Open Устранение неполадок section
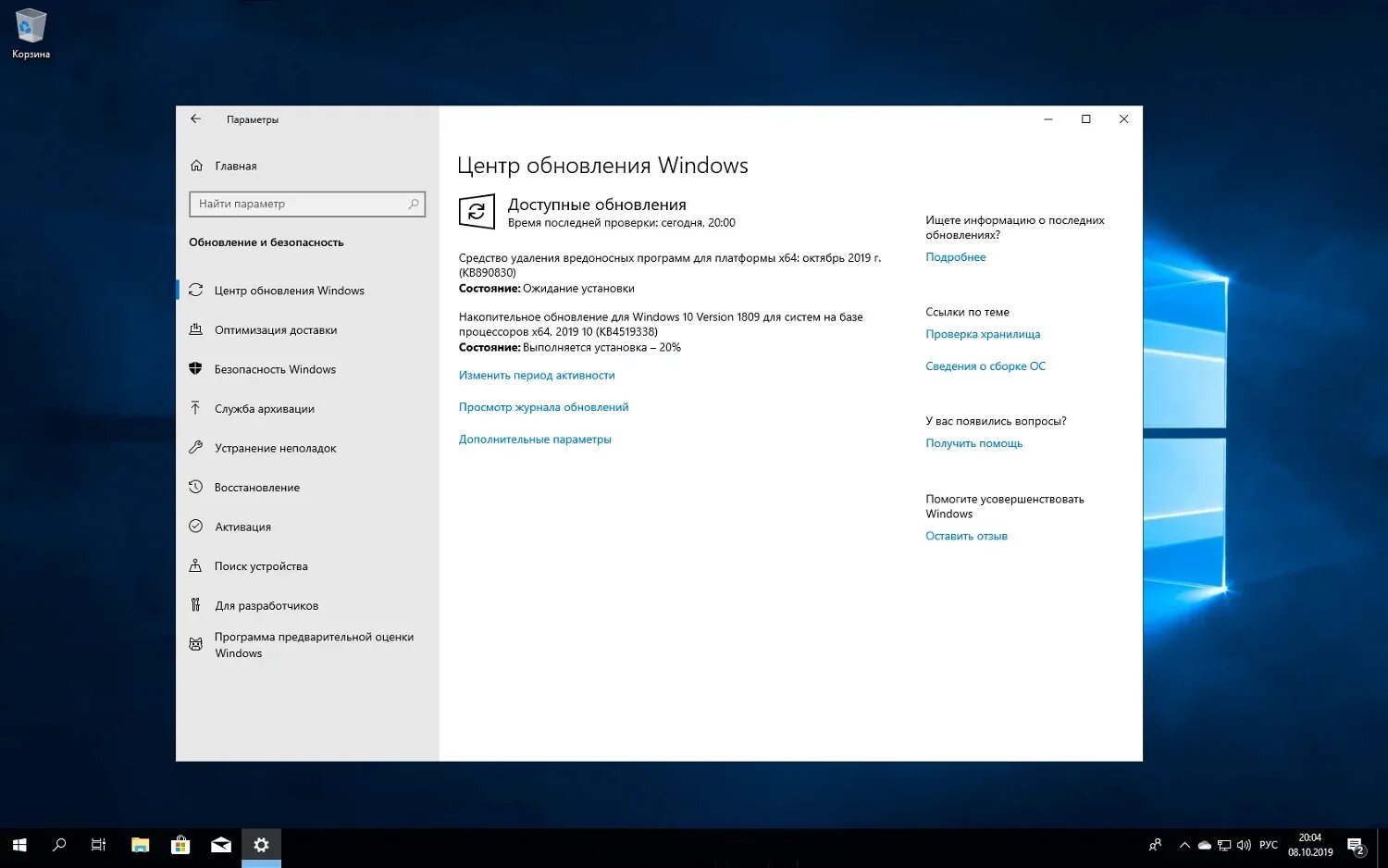This screenshot has height=868, width=1388. (x=275, y=448)
